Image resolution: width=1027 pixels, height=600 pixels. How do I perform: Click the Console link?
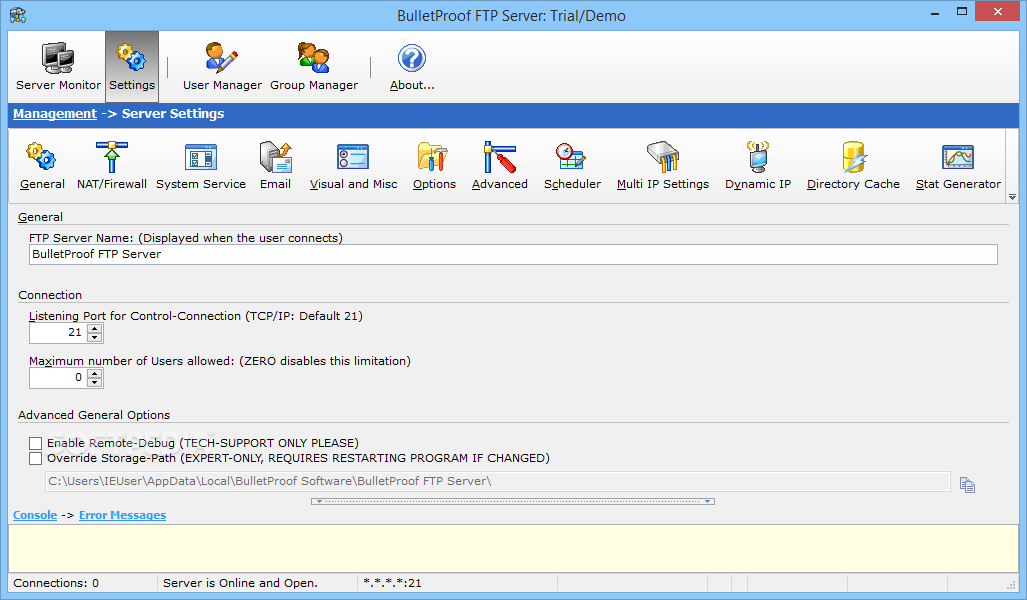35,515
